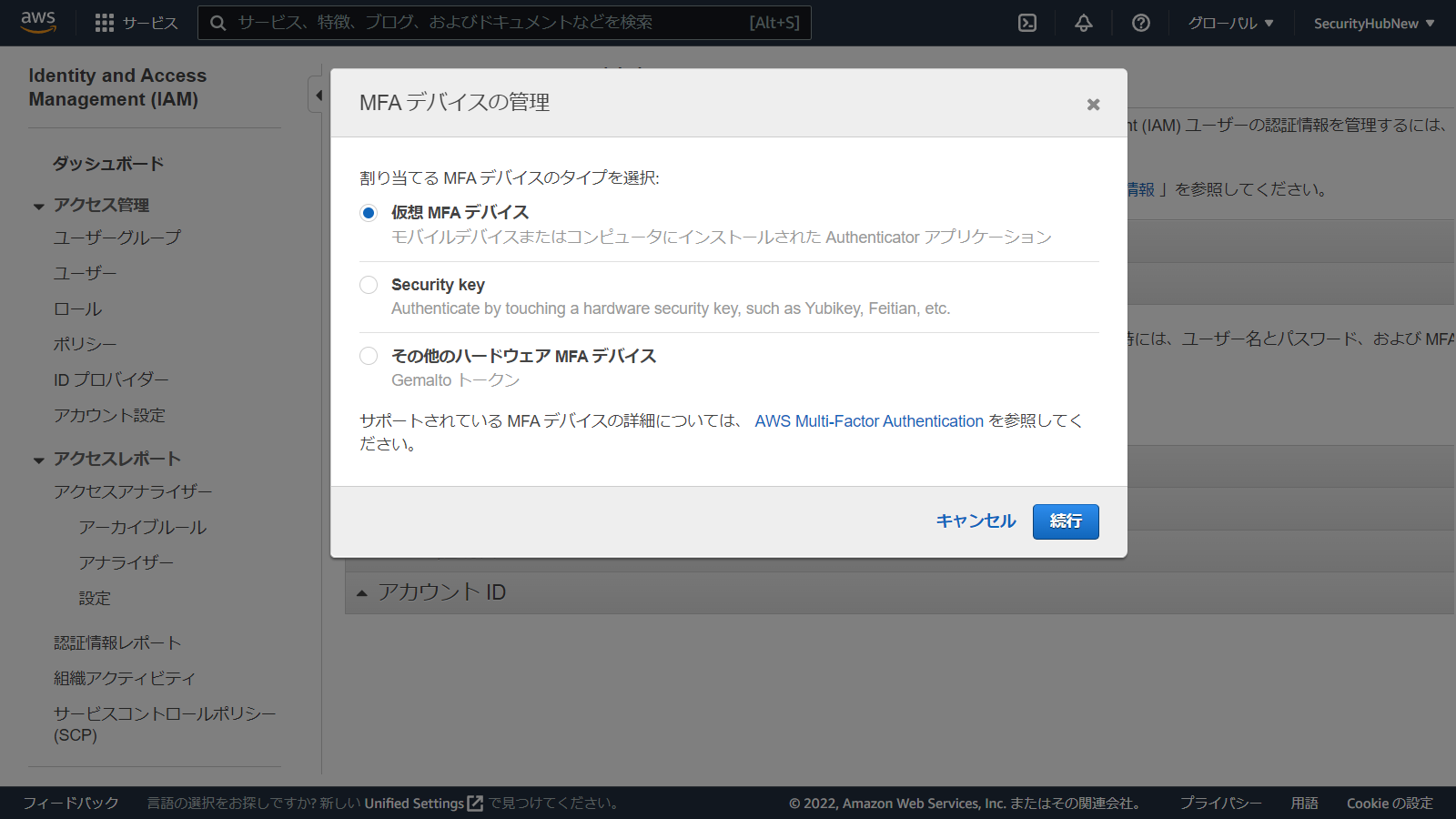Viewport: 1456px width, 819px height.
Task: Click the Unified Settings external link icon
Action: [475, 804]
